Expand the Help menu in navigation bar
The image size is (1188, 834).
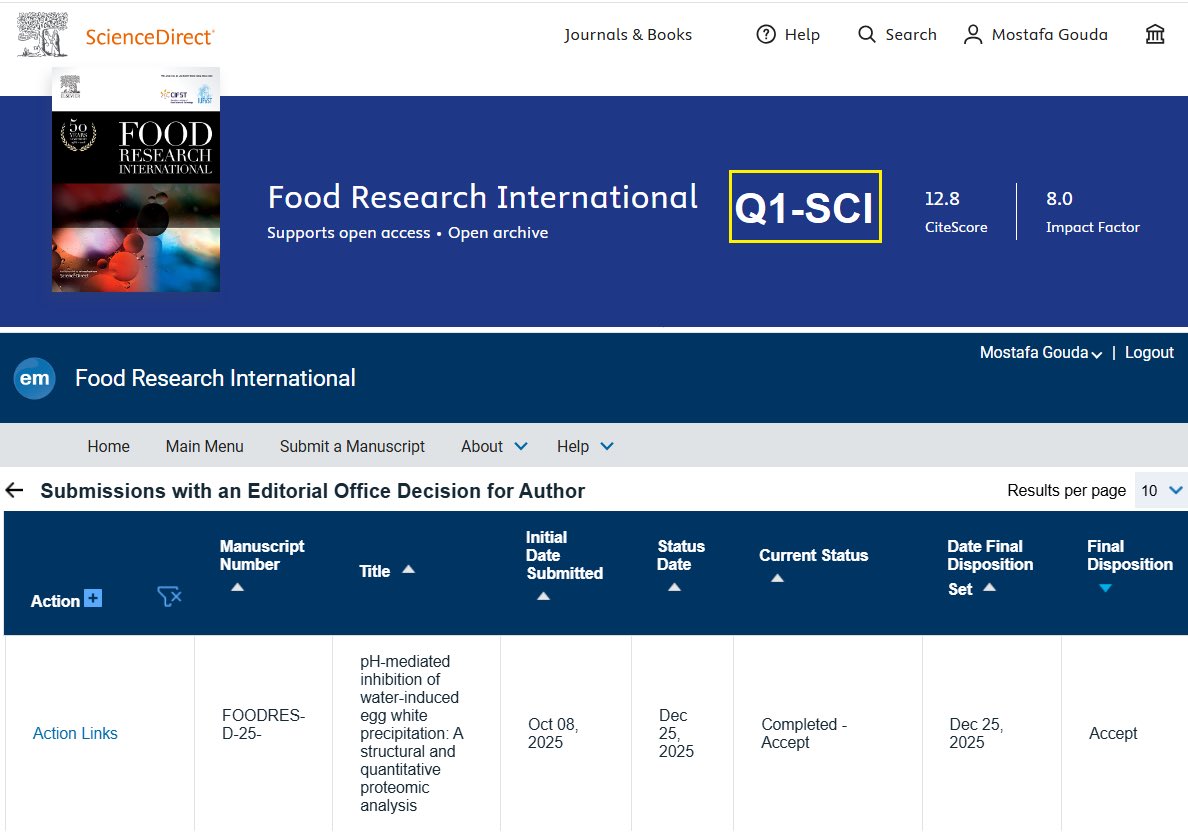(584, 446)
